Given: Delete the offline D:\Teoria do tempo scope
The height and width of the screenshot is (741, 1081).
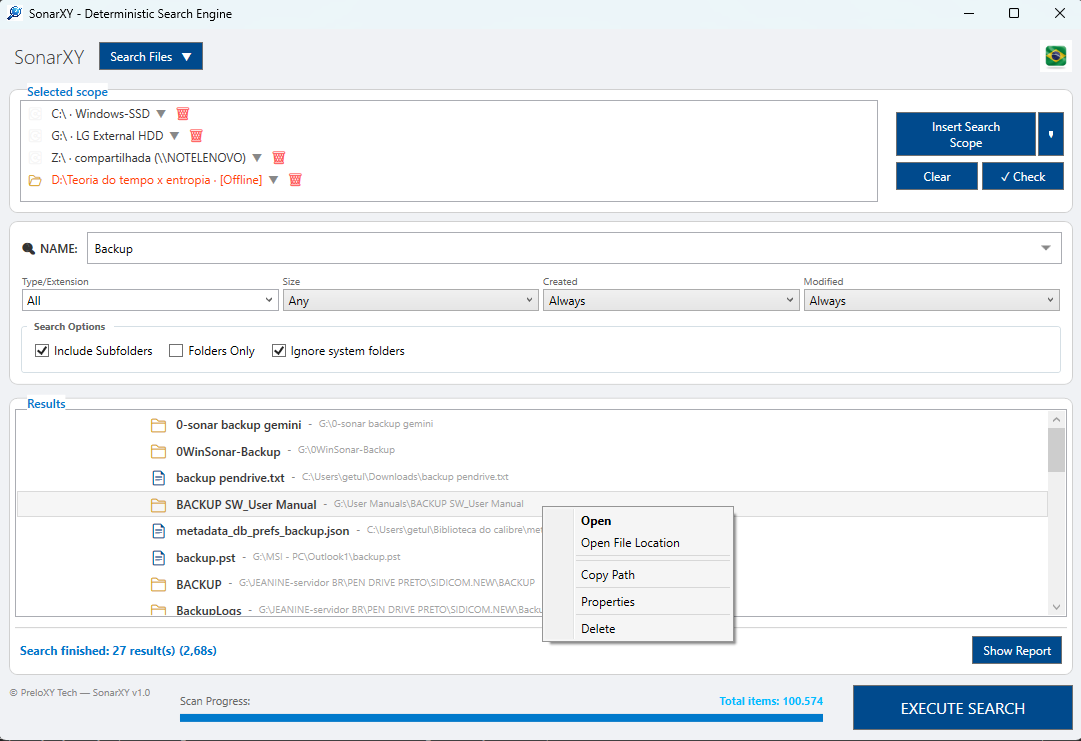Looking at the screenshot, I should coord(295,180).
